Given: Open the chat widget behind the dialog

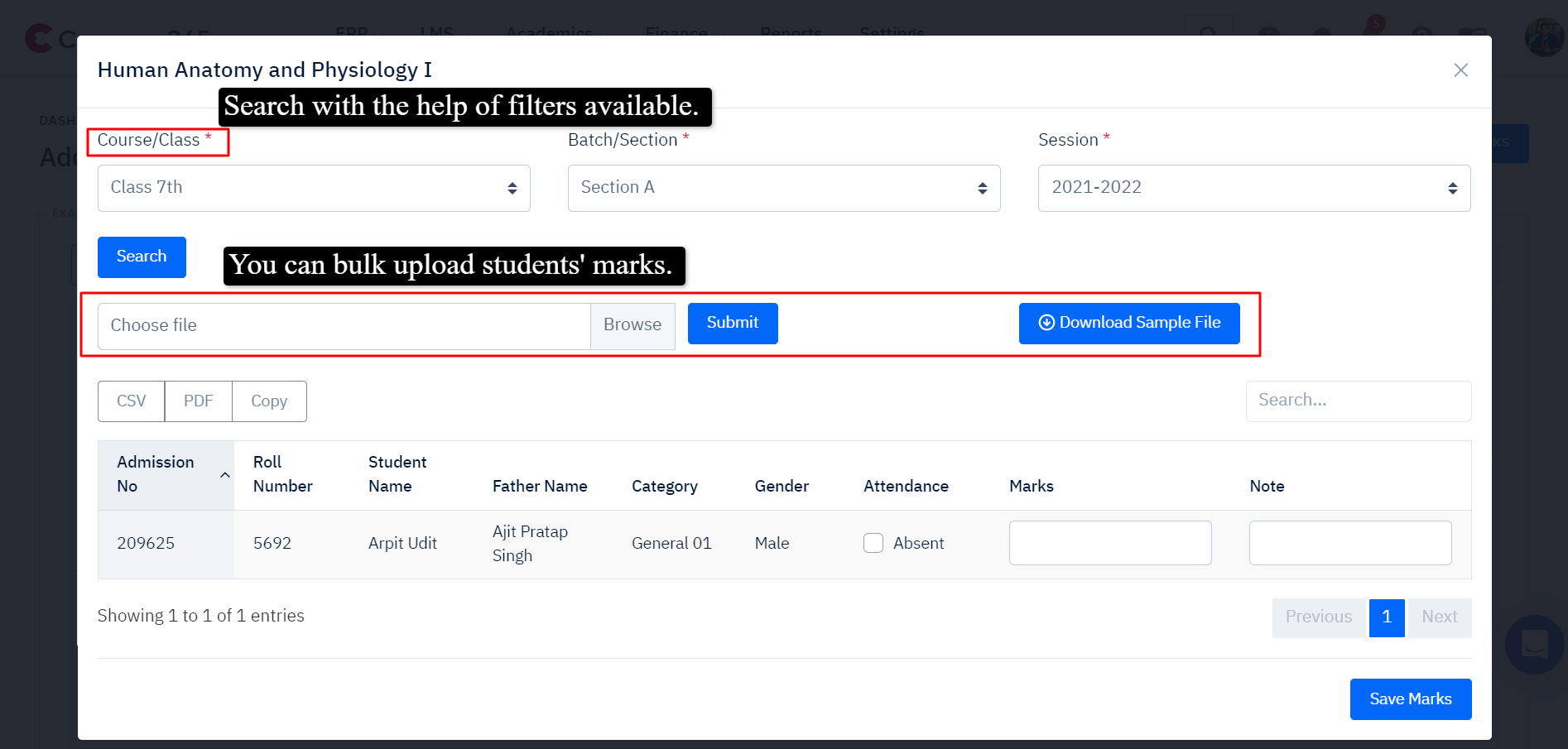Looking at the screenshot, I should pos(1534,645).
